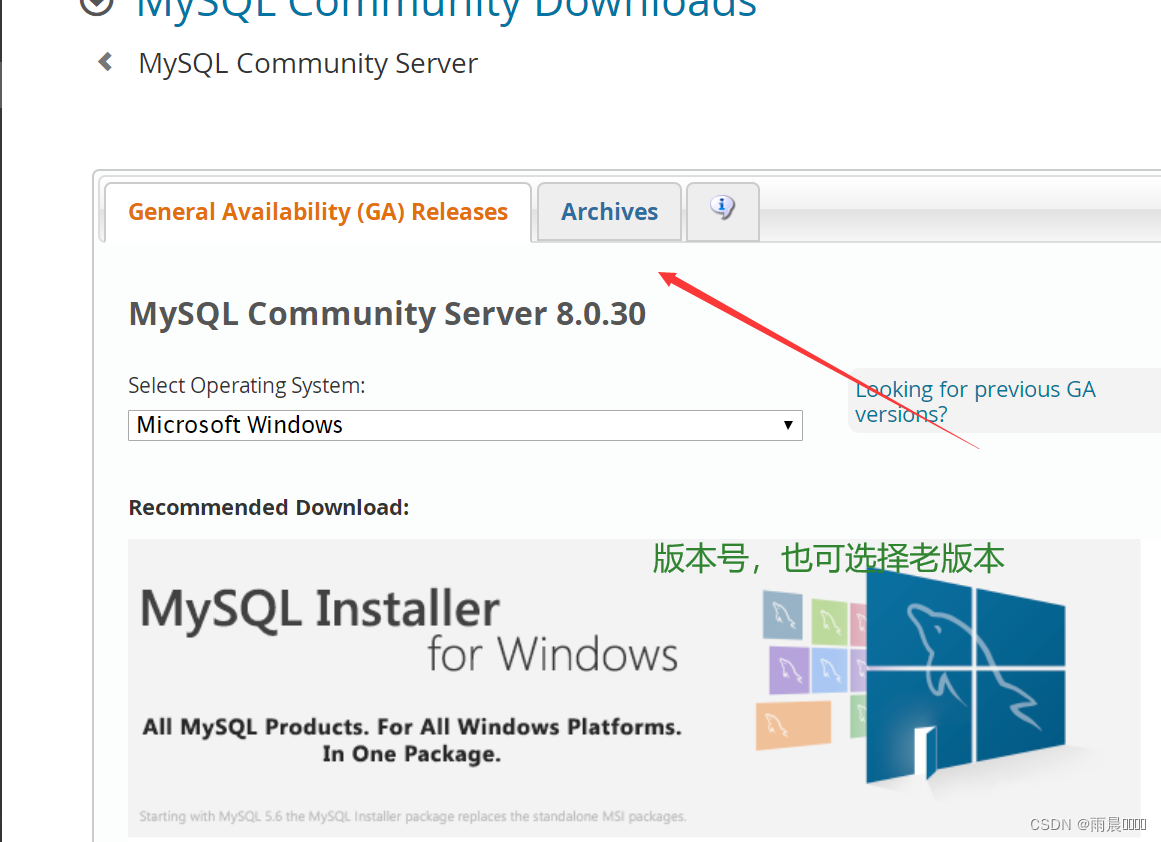This screenshot has width=1161, height=842.
Task: Open the Select Operating System dropdown
Action: 465,425
